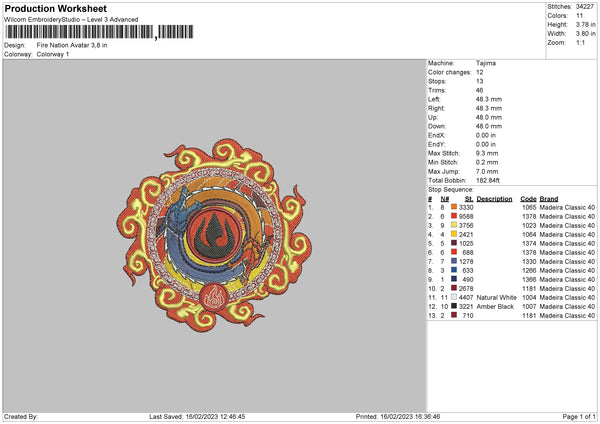Image resolution: width=600 pixels, height=424 pixels.
Task: Select thread code 1374
Action: [529, 243]
